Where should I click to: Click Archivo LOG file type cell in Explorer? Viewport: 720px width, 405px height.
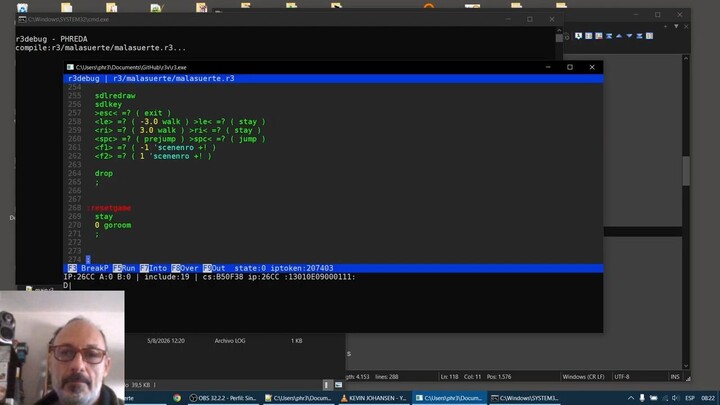tap(230, 341)
